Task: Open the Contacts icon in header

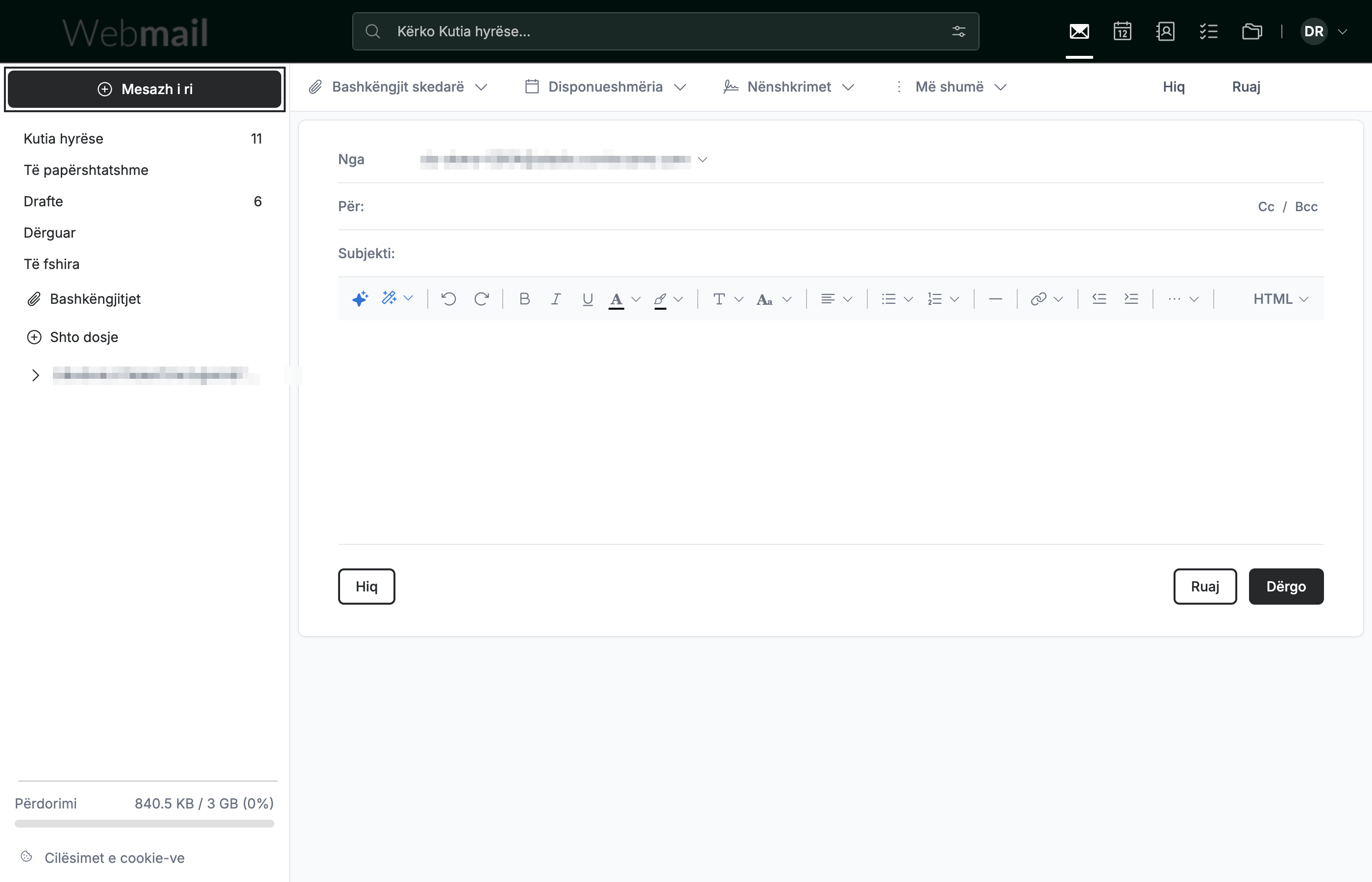Action: 1165,31
